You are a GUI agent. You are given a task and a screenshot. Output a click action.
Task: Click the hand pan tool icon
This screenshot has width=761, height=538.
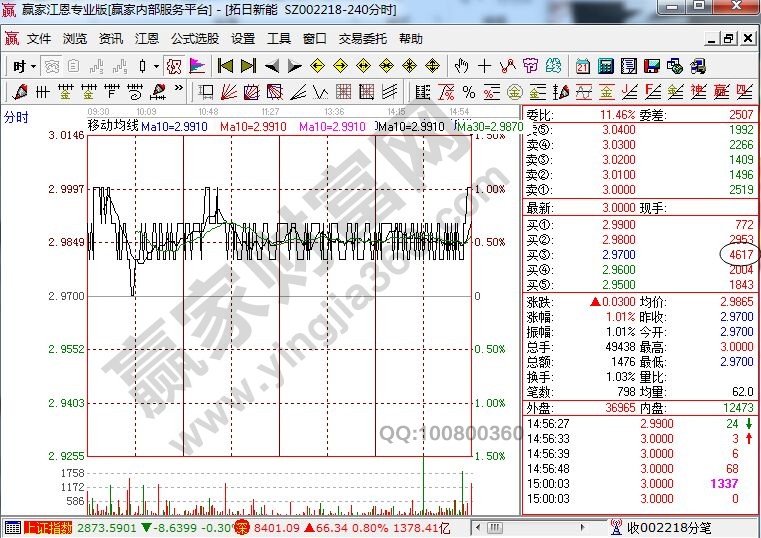point(461,66)
